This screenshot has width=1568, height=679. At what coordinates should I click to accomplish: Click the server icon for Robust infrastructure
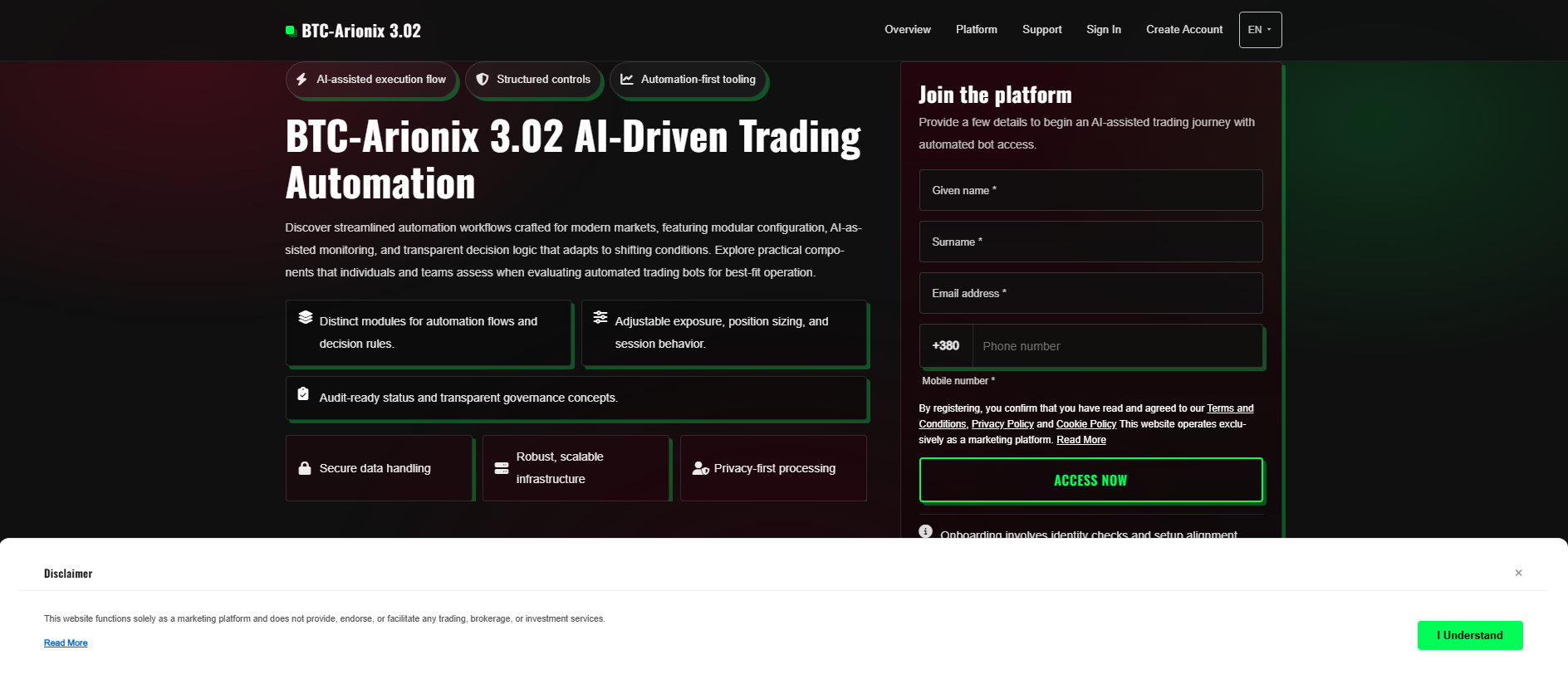[x=502, y=468]
